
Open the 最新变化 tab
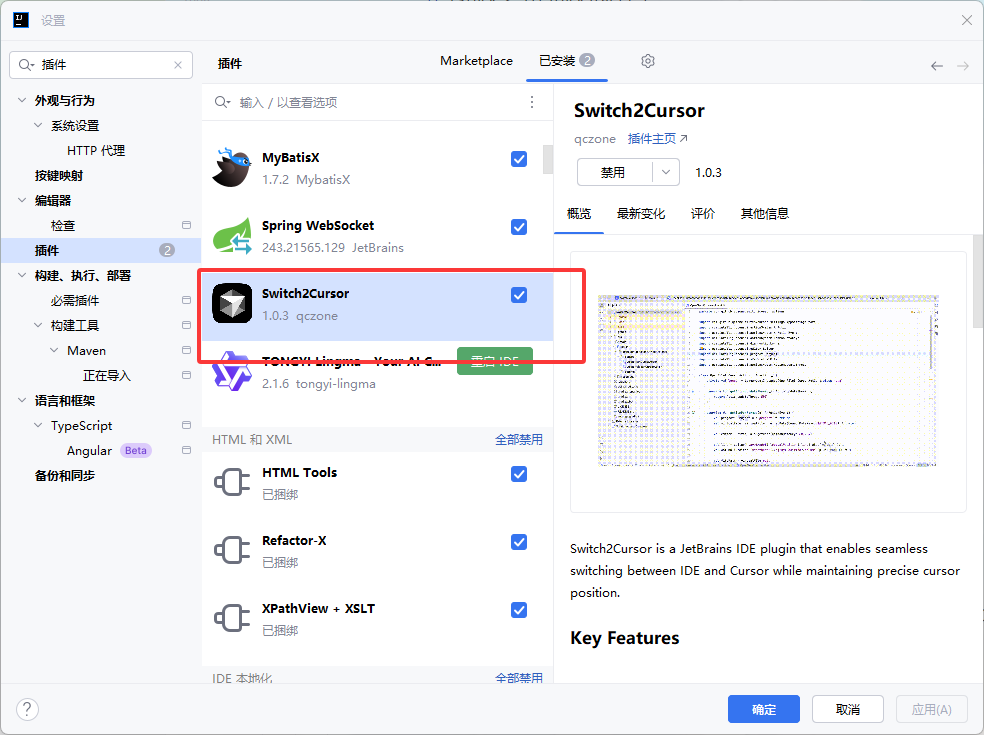coord(641,213)
